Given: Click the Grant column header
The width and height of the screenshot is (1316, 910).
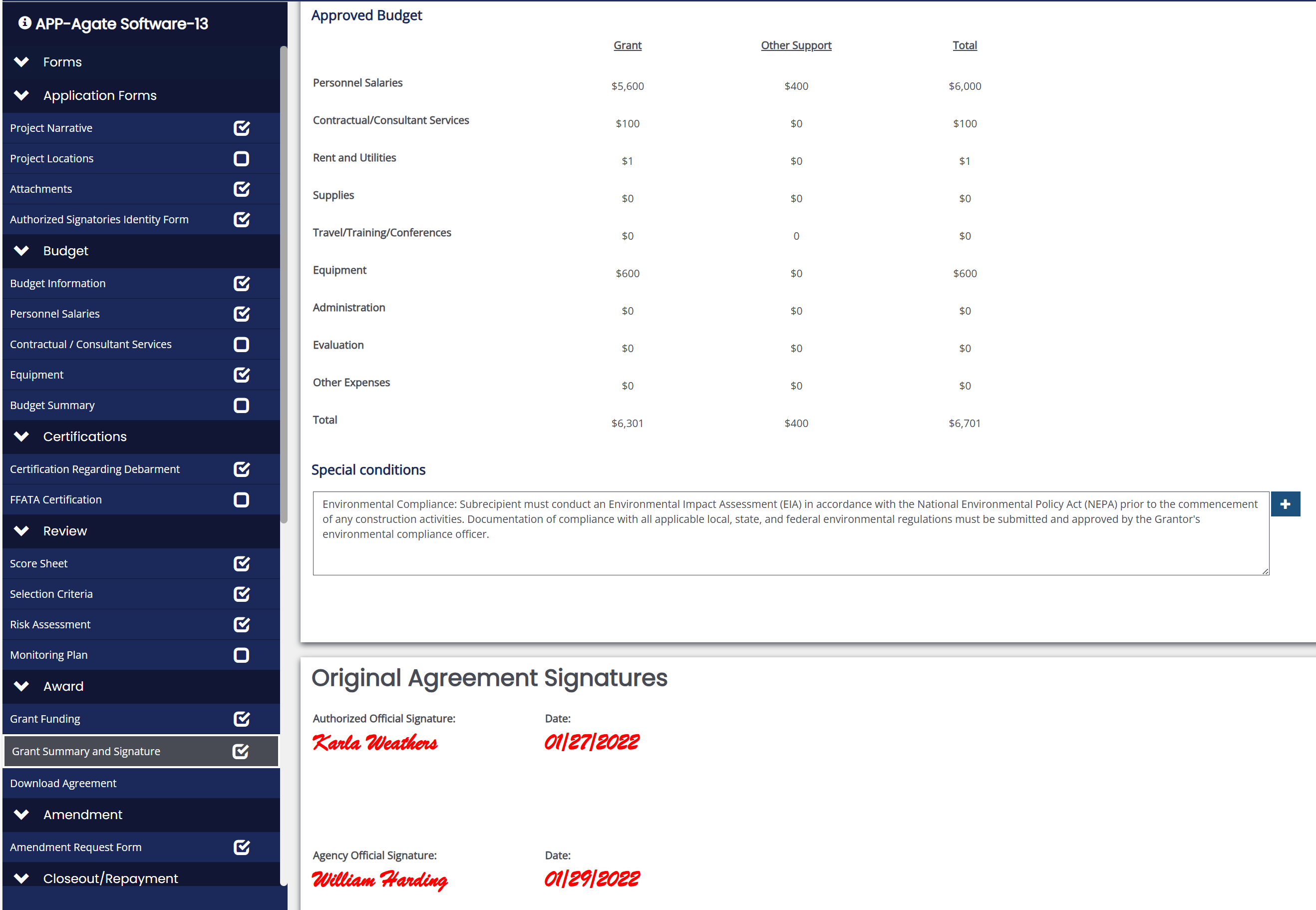Looking at the screenshot, I should pos(627,45).
